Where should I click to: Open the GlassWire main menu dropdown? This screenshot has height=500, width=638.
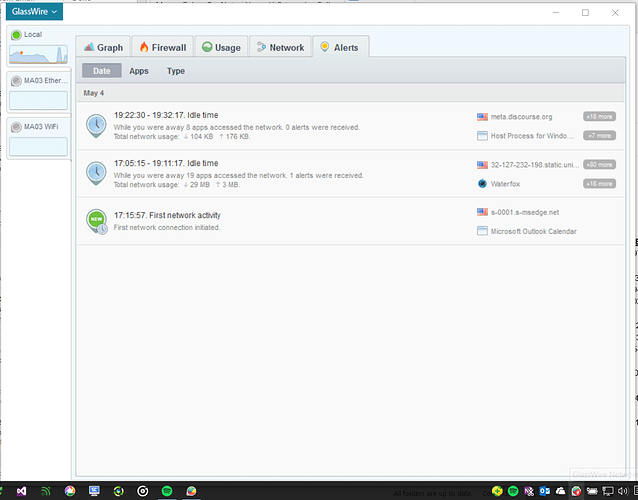(35, 12)
